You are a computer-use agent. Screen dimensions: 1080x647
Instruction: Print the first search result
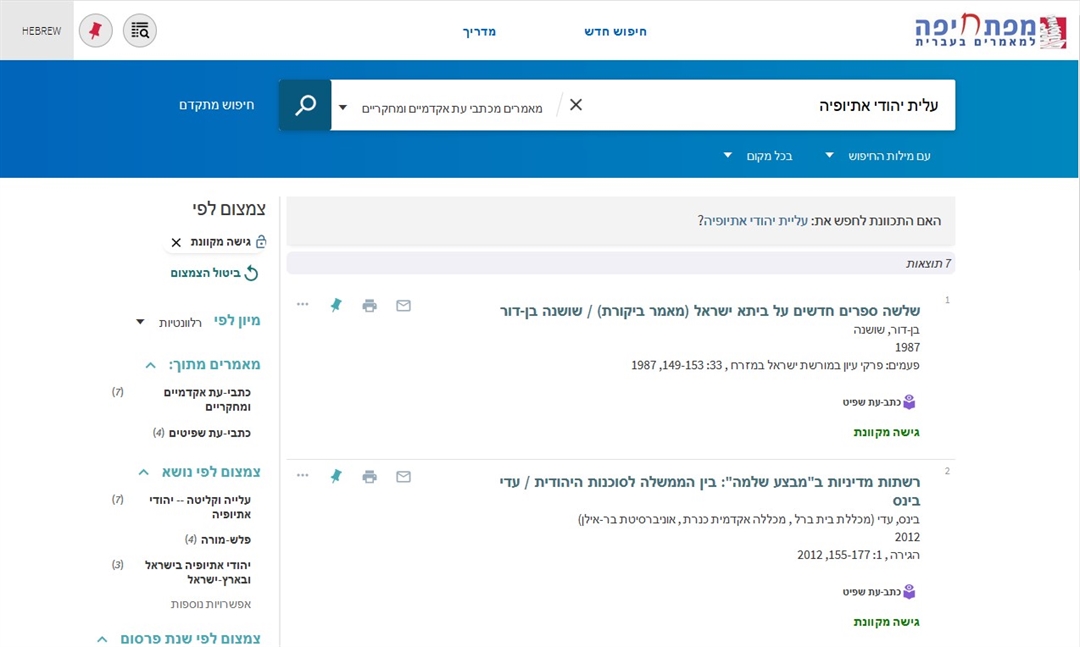[x=370, y=306]
